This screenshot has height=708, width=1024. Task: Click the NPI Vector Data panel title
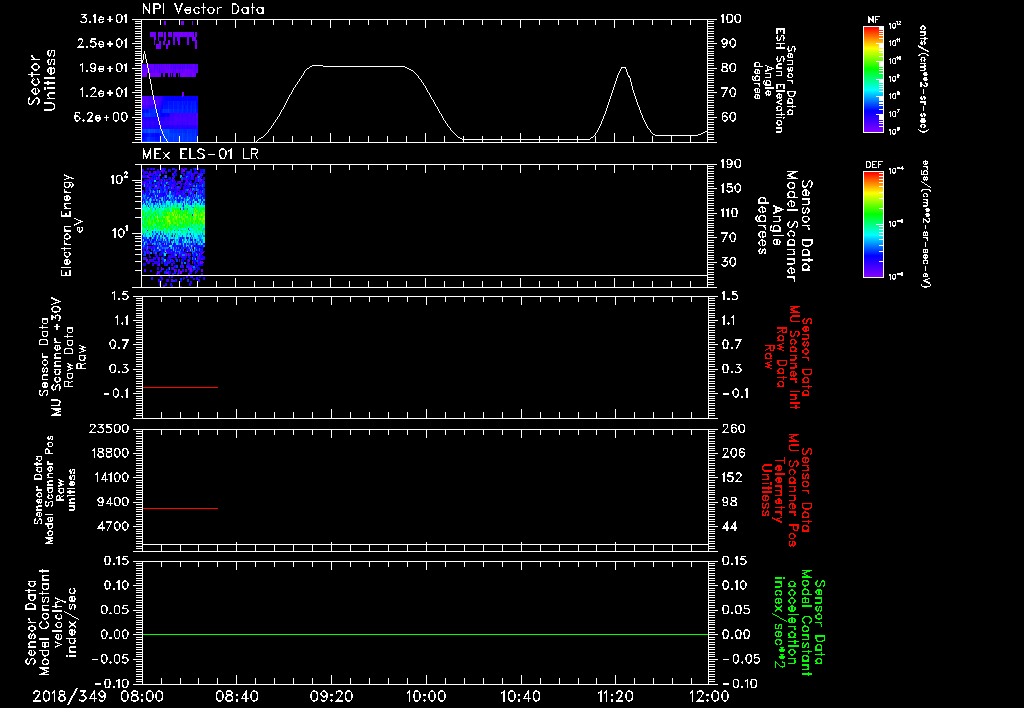203,9
